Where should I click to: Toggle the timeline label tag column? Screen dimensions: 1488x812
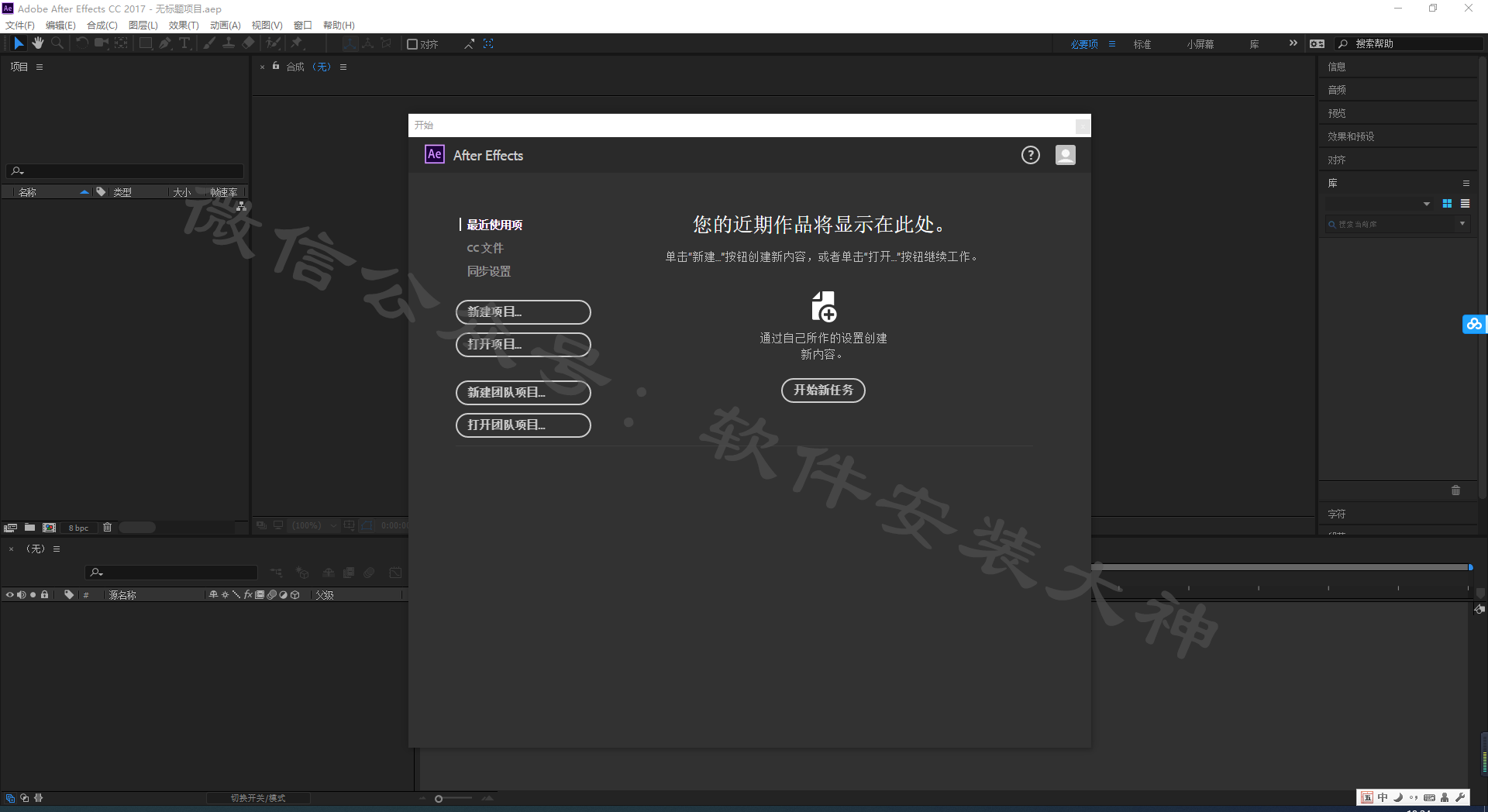click(x=69, y=595)
